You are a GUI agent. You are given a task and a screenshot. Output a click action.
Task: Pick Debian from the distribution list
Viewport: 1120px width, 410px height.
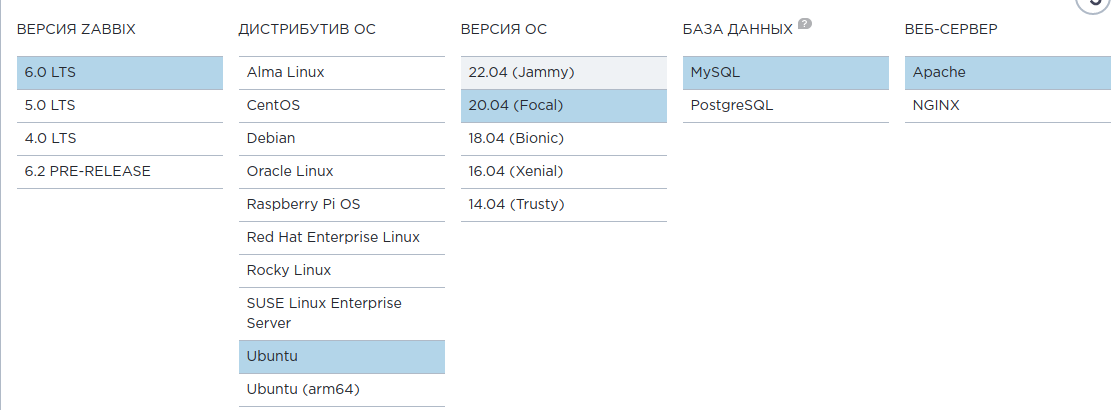[x=342, y=139]
